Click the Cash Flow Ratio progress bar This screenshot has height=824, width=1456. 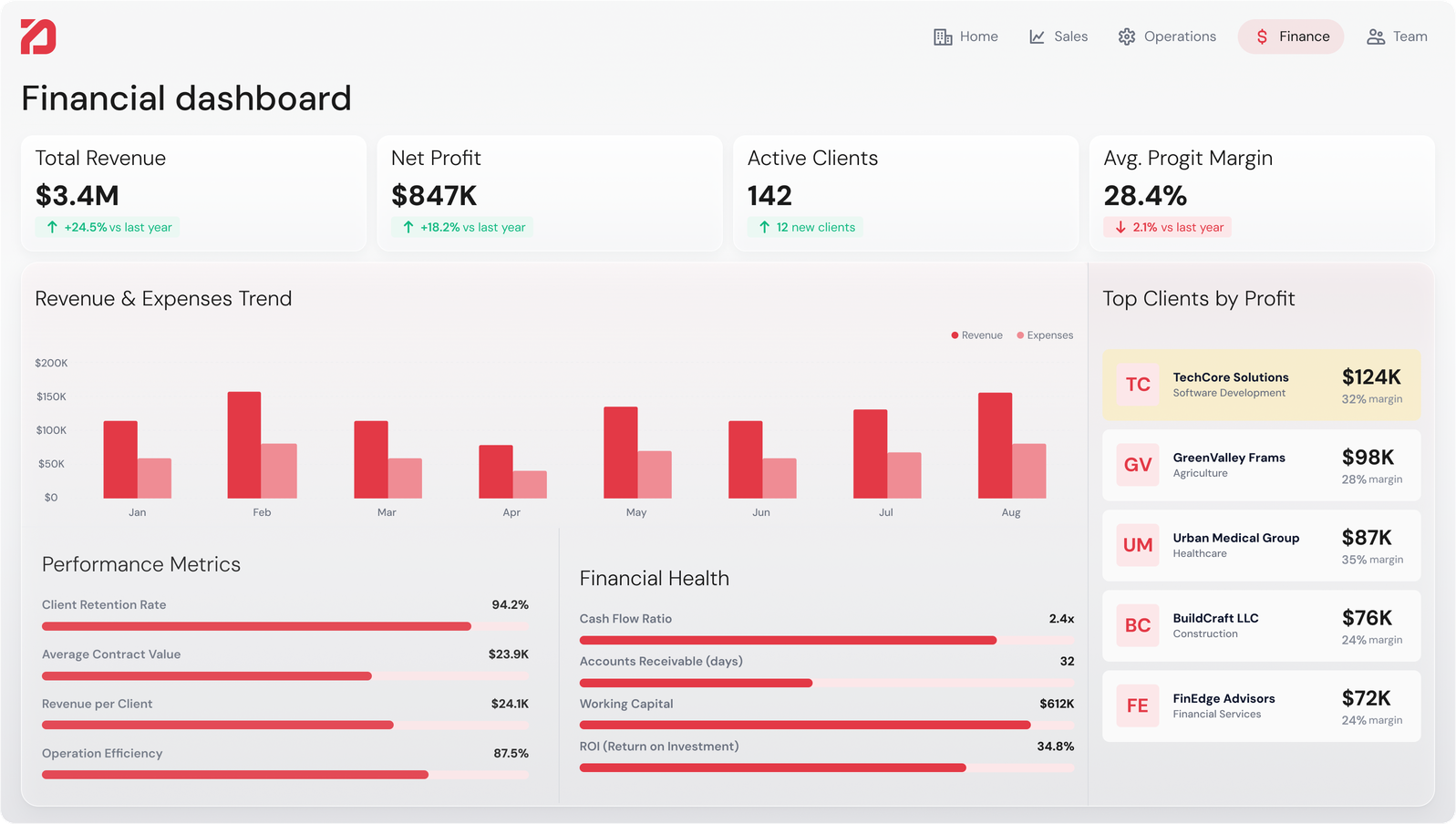coord(827,640)
